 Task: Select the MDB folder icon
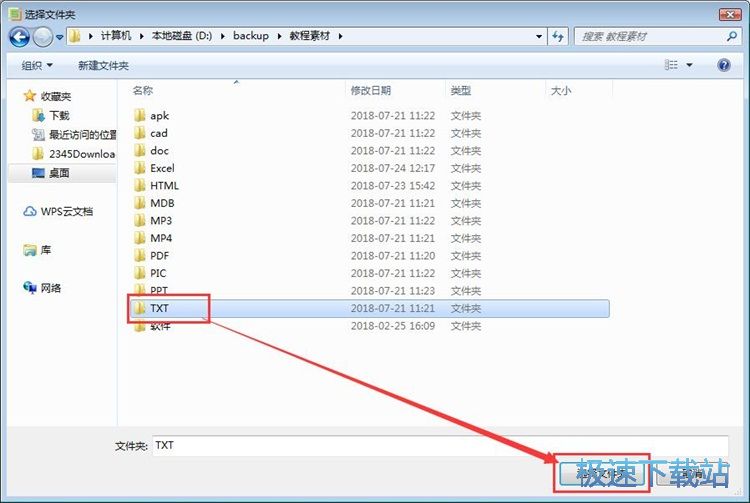click(x=140, y=203)
